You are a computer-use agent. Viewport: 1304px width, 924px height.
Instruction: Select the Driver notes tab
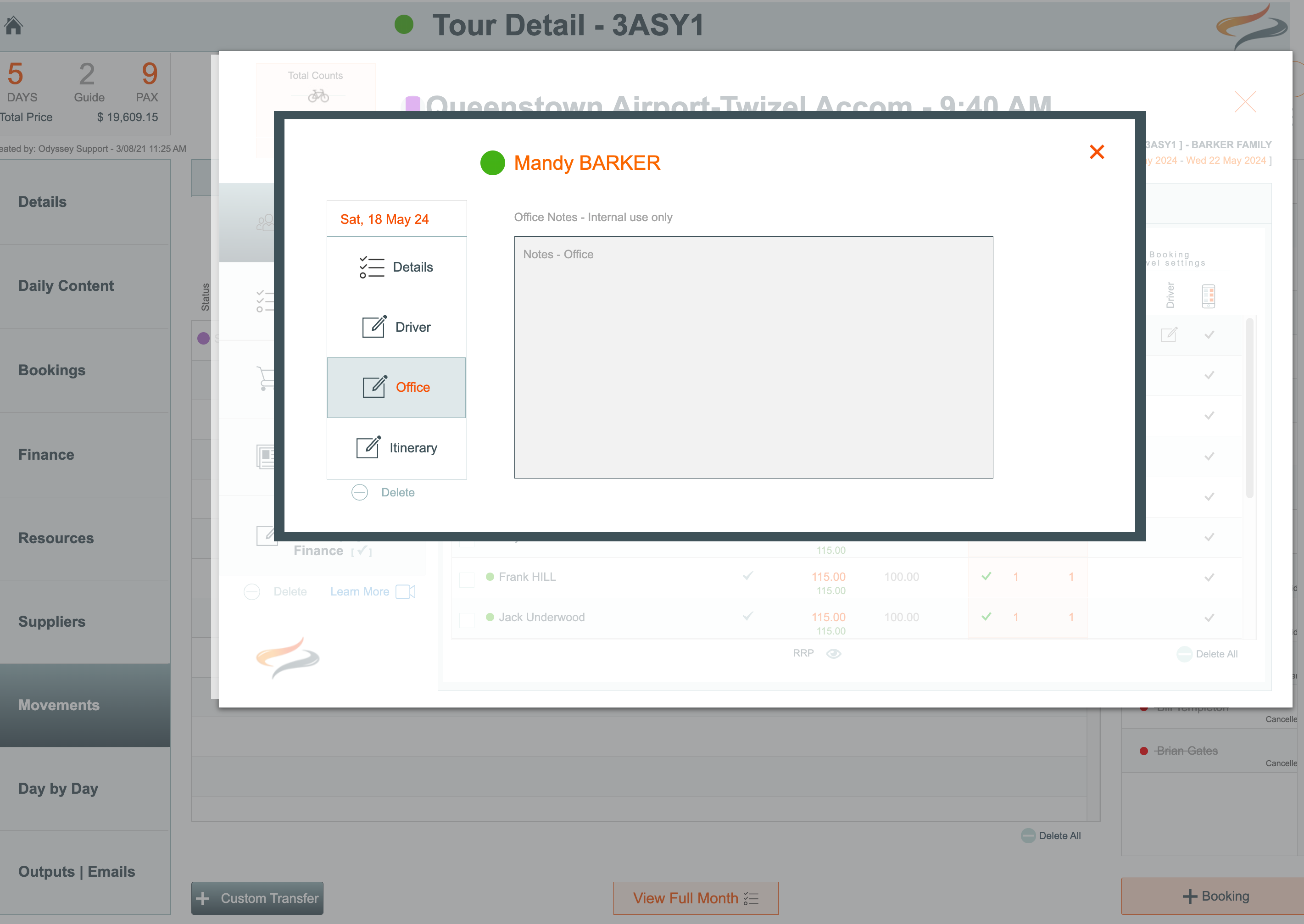[396, 327]
